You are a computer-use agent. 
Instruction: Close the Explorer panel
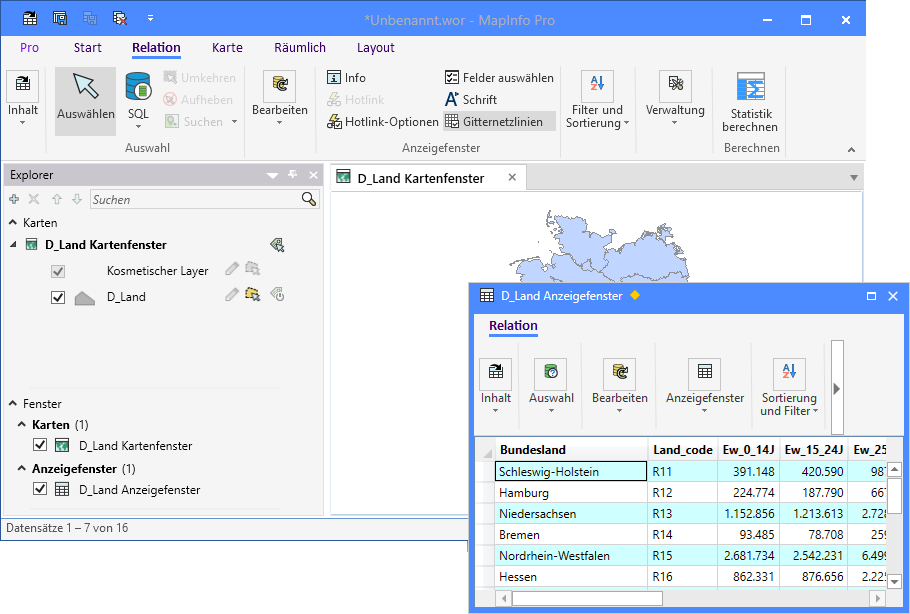[313, 175]
